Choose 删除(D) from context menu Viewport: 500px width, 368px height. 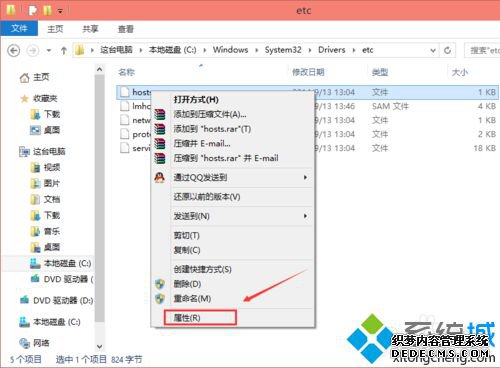187,284
